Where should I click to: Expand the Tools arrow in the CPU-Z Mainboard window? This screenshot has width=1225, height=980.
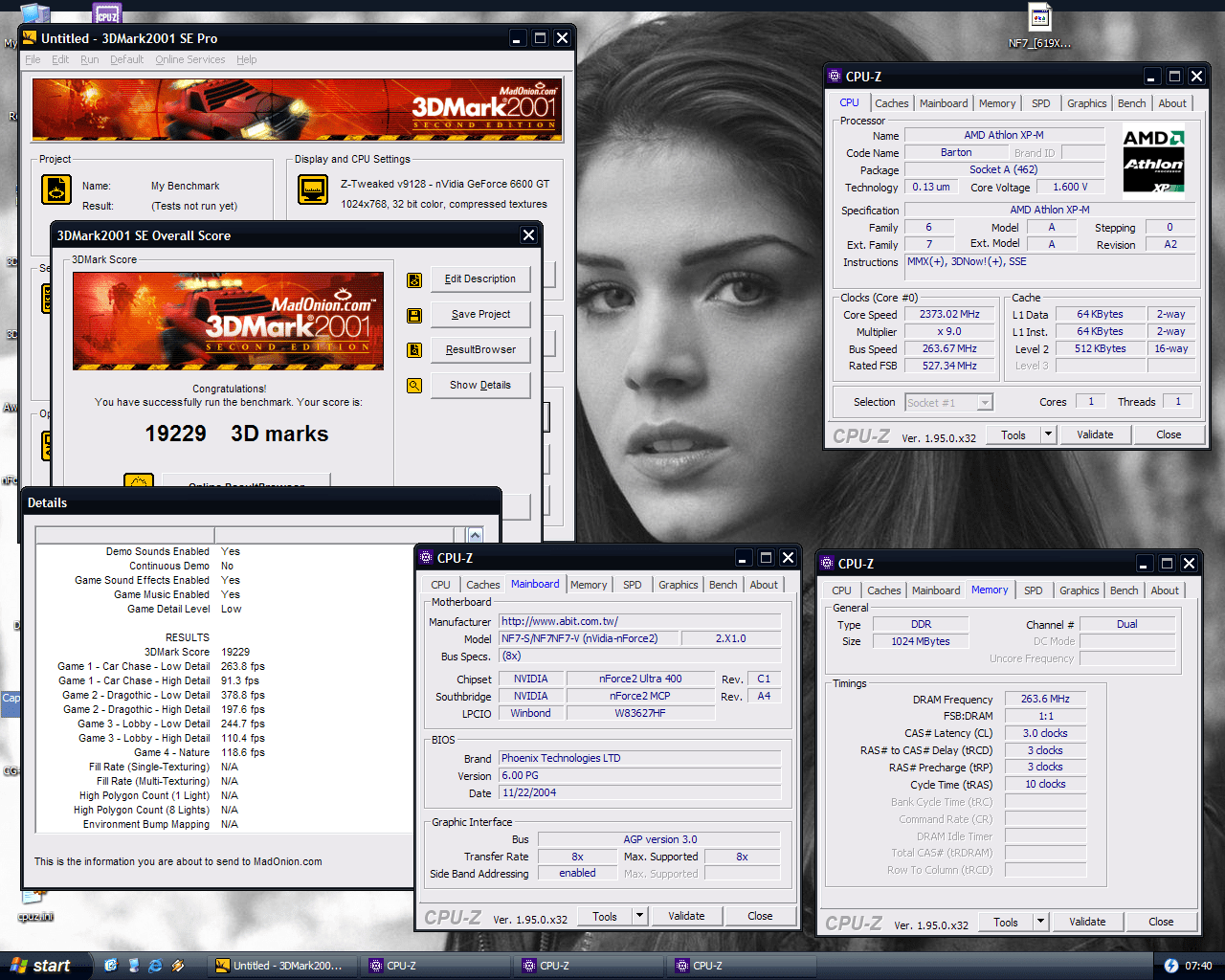click(639, 916)
